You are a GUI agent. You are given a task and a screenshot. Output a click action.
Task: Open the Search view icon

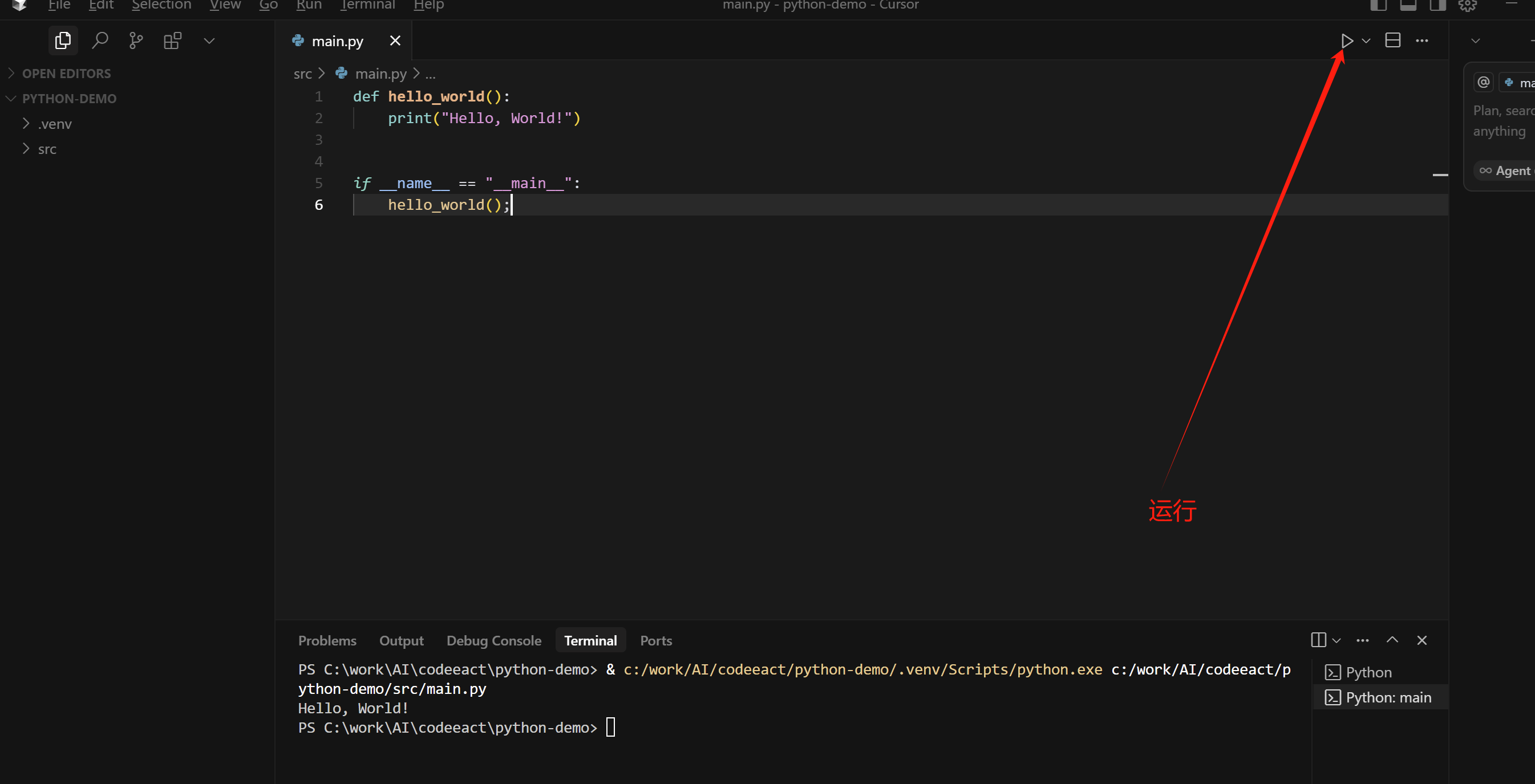99,40
